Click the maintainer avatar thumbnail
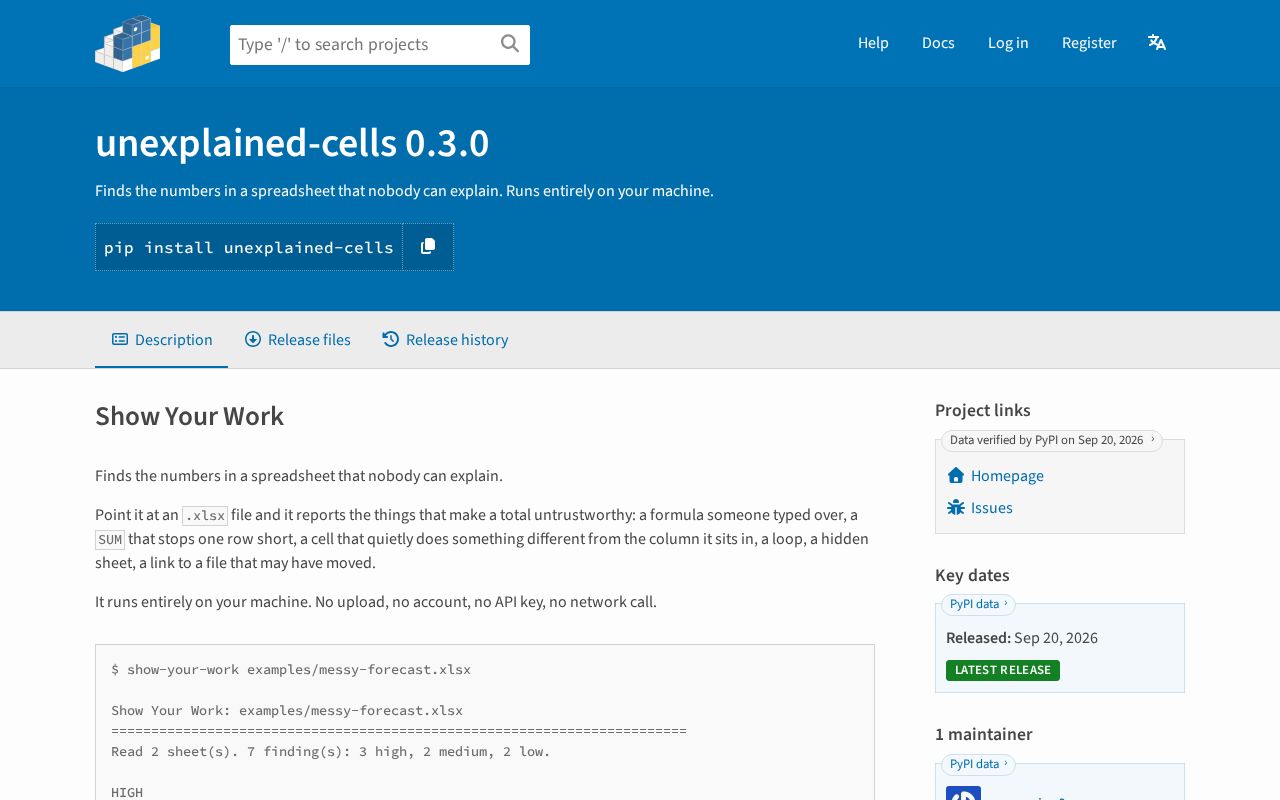 click(x=963, y=793)
